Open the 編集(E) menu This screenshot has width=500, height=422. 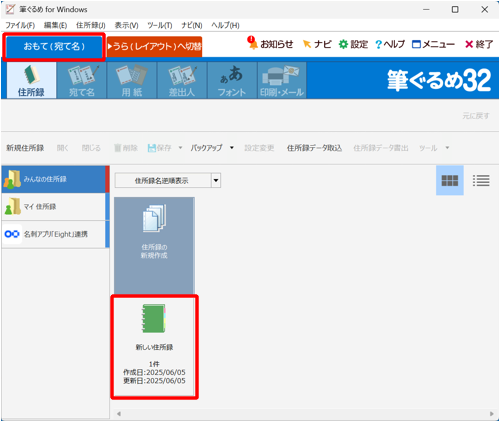point(56,25)
